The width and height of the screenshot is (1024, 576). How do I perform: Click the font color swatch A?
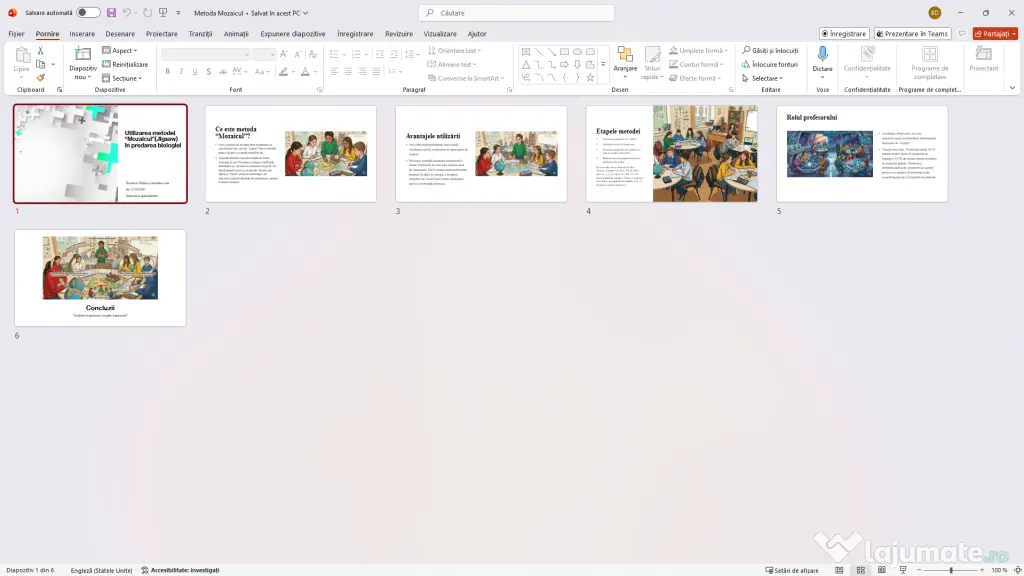tap(304, 71)
